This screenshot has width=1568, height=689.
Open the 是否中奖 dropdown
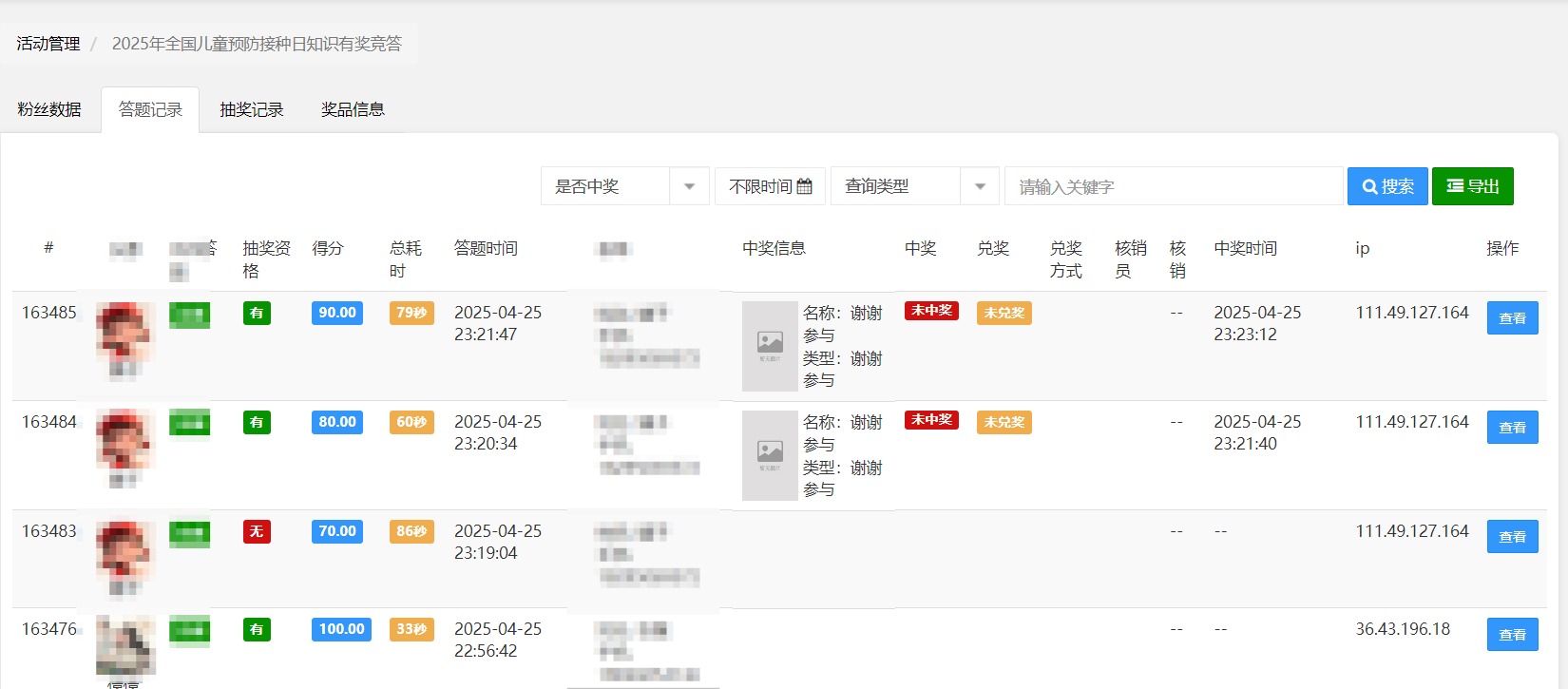tap(625, 186)
